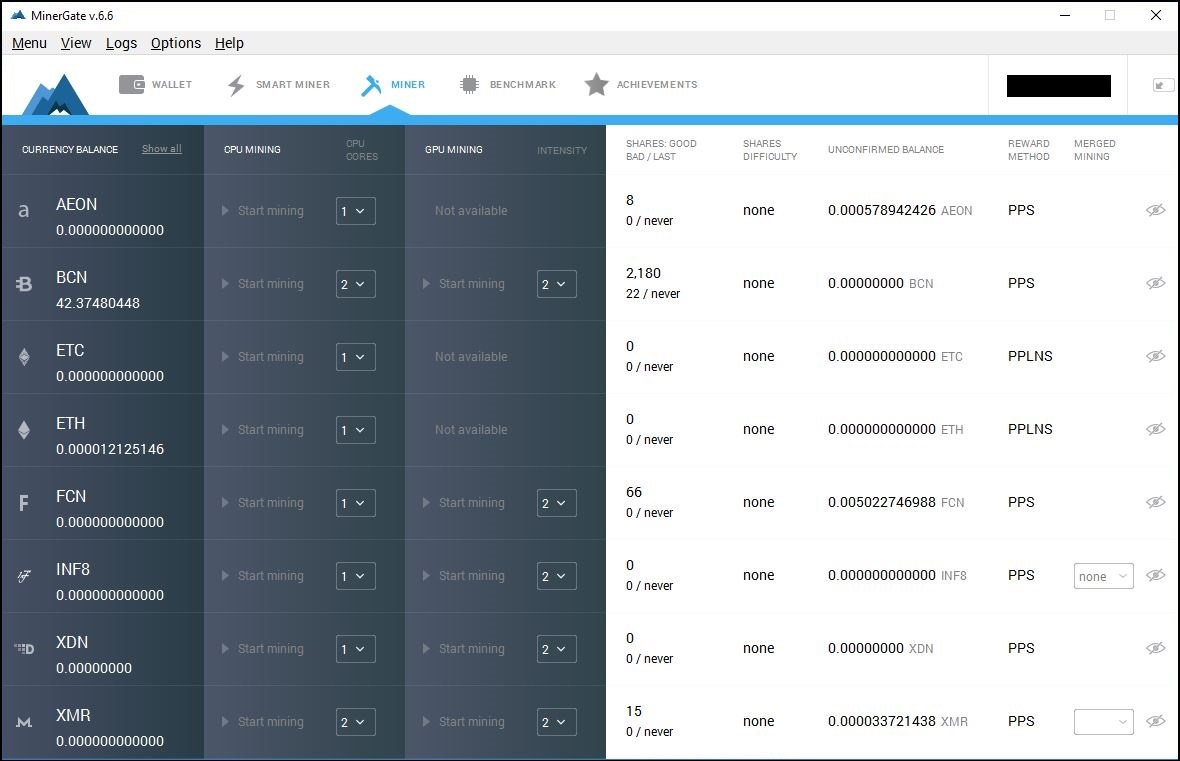Switch to the Achievements tab label
Viewport: 1180px width, 761px height.
coord(657,84)
